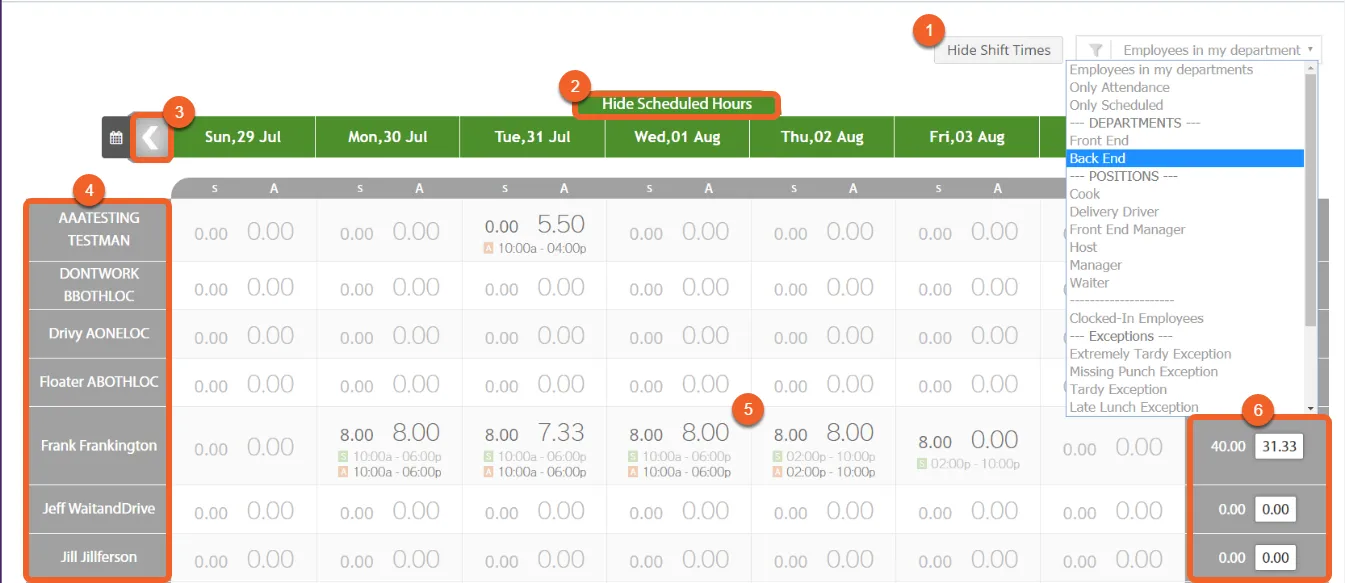The width and height of the screenshot is (1345, 583).
Task: Select Late Lunch Exception option
Action: (1134, 407)
